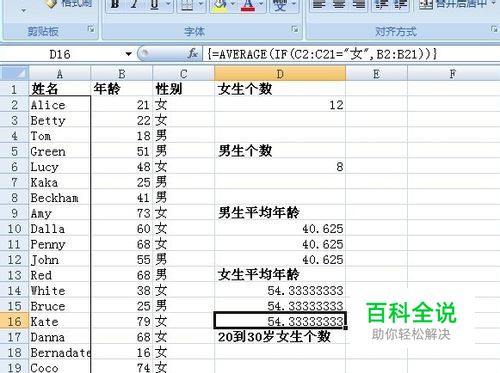
Task: Click the '年龄' header cell
Action: click(x=122, y=89)
